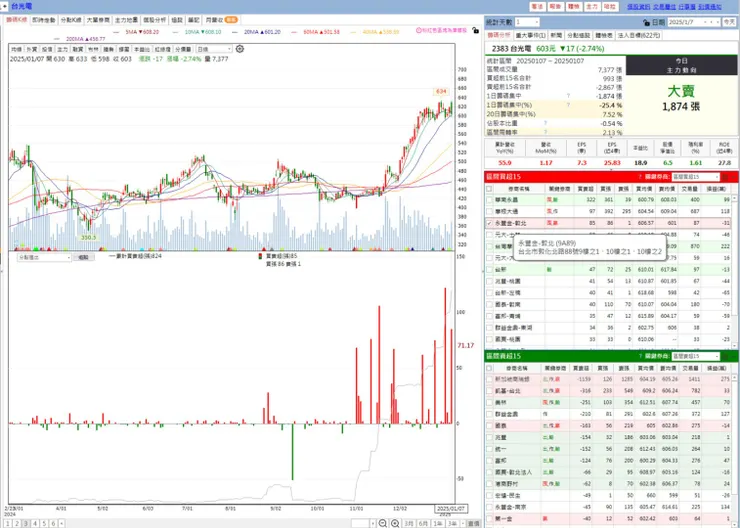Image resolution: width=740 pixels, height=528 pixels.
Task: Open the 法人目標(622元) tab
Action: [639, 35]
